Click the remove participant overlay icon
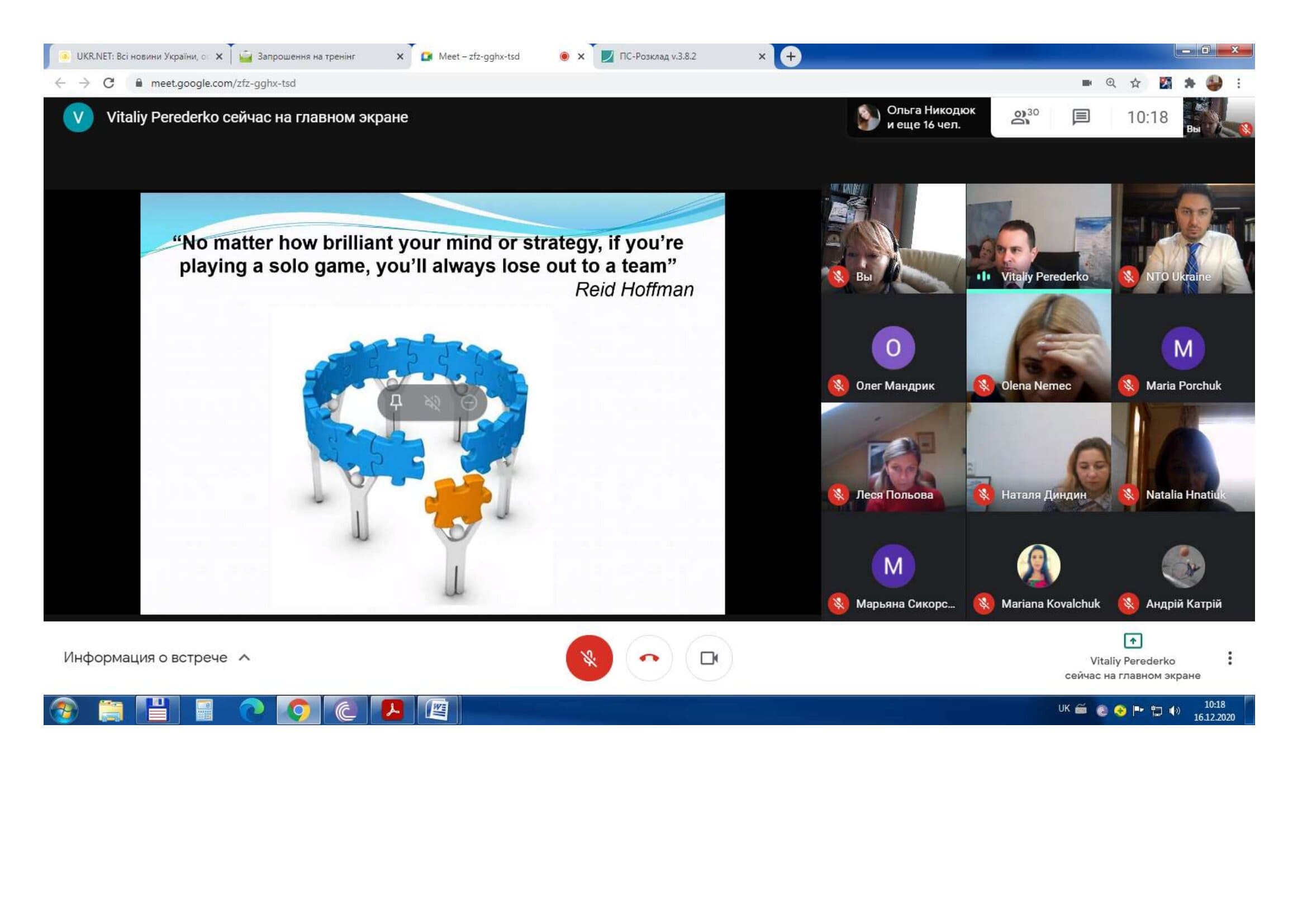The image size is (1307, 924). click(x=468, y=403)
